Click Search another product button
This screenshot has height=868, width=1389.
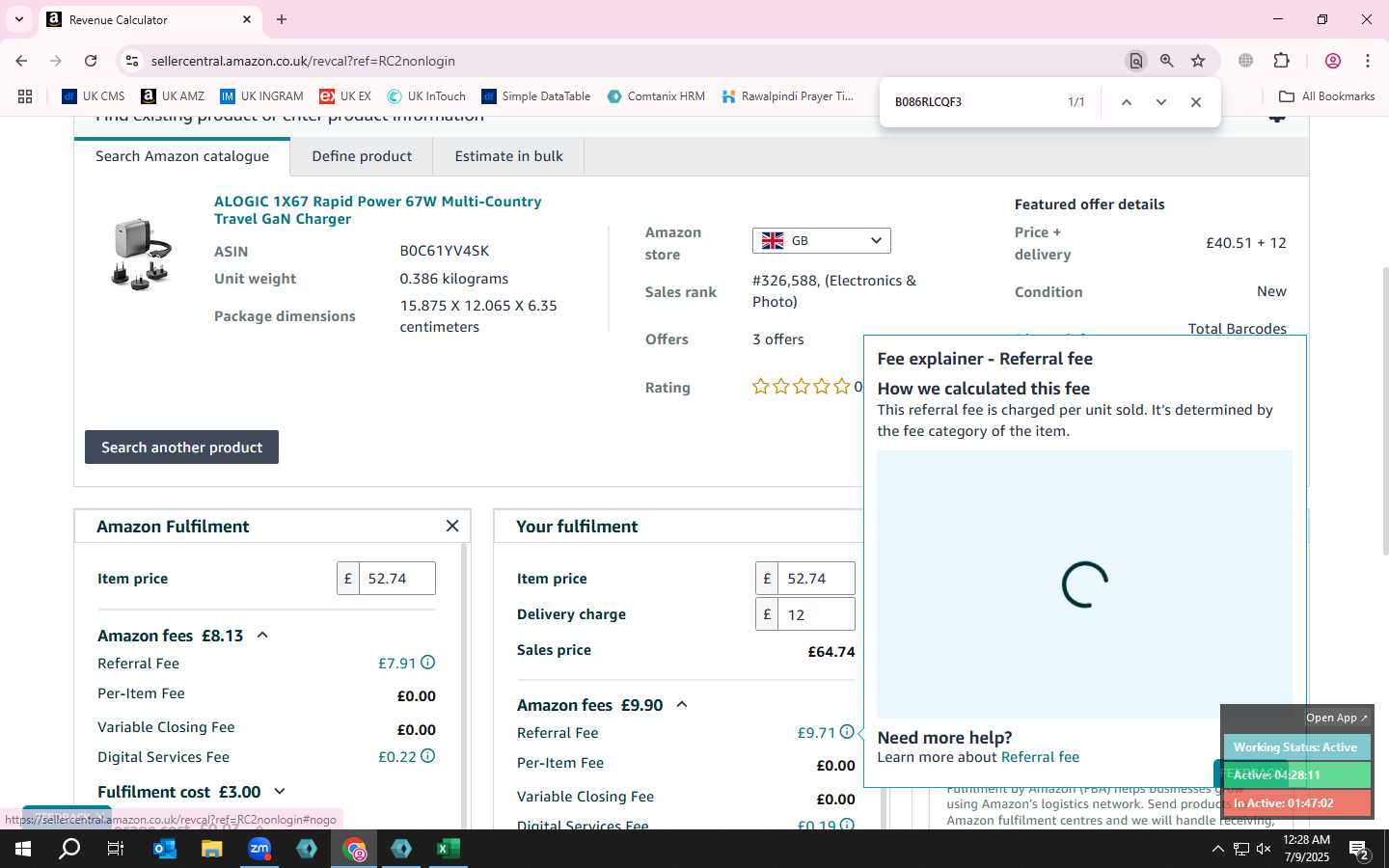tap(181, 448)
